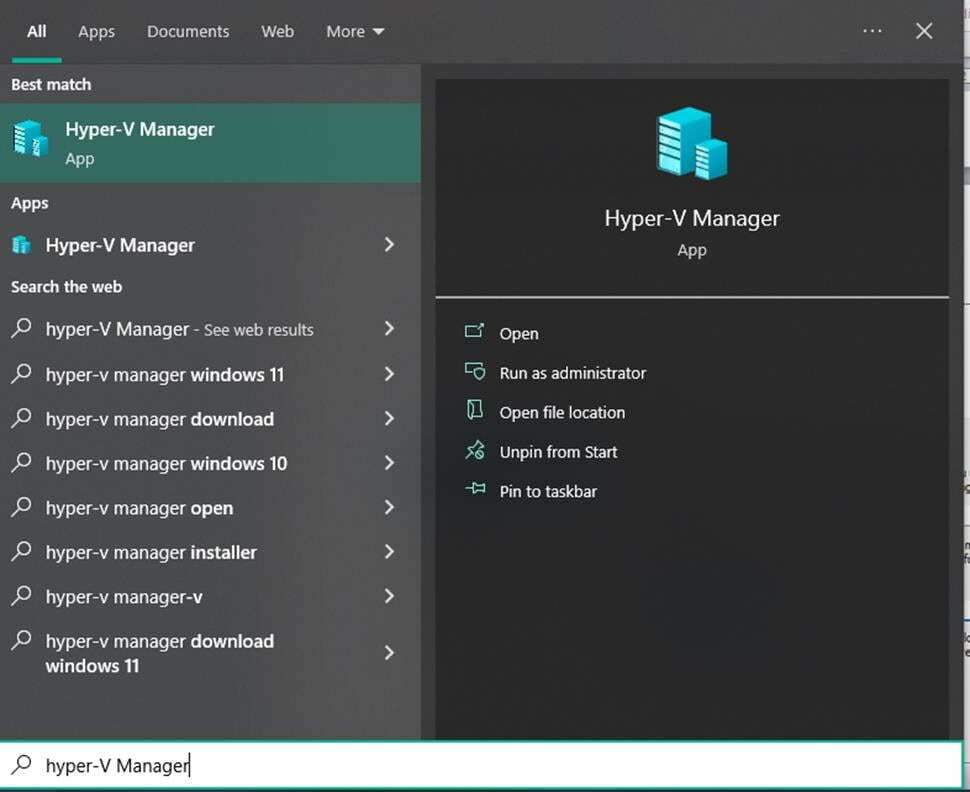Click the small Hyper-V Manager icon under Apps
The image size is (970, 792).
click(21, 245)
